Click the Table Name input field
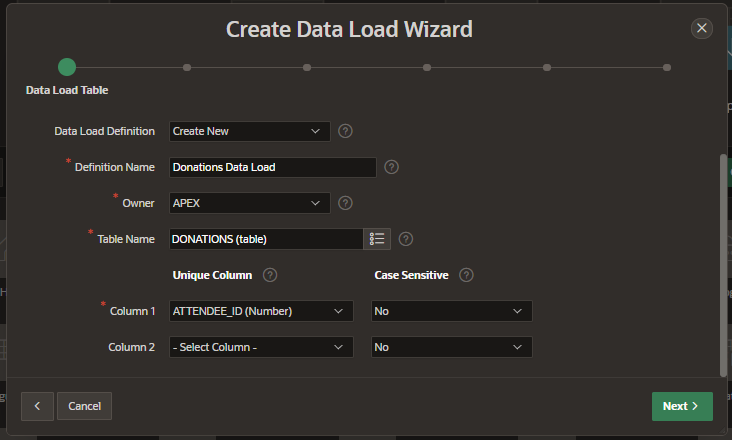Screen dimensions: 732x440 [266, 239]
